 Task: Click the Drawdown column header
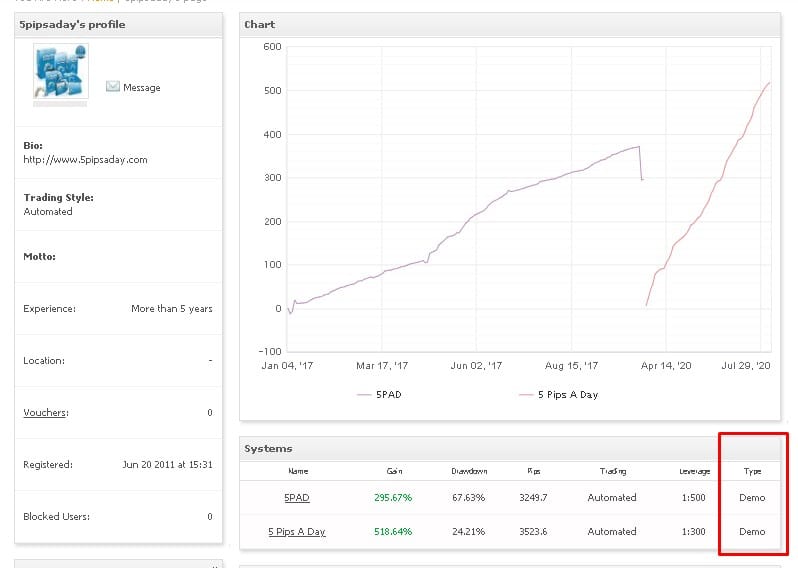469,471
